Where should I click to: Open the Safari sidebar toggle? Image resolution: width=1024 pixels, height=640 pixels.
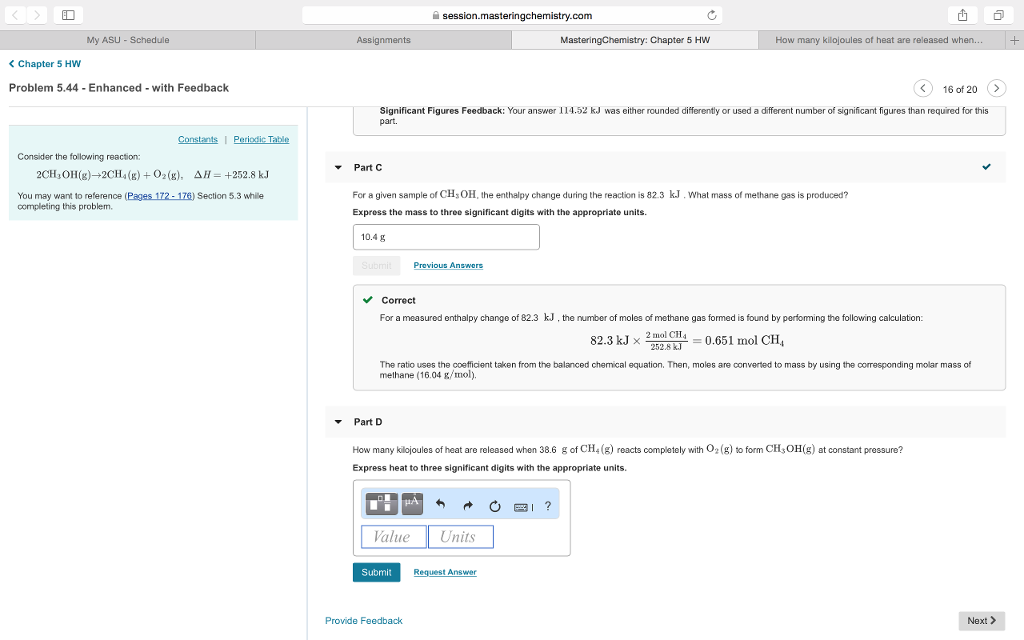(66, 15)
